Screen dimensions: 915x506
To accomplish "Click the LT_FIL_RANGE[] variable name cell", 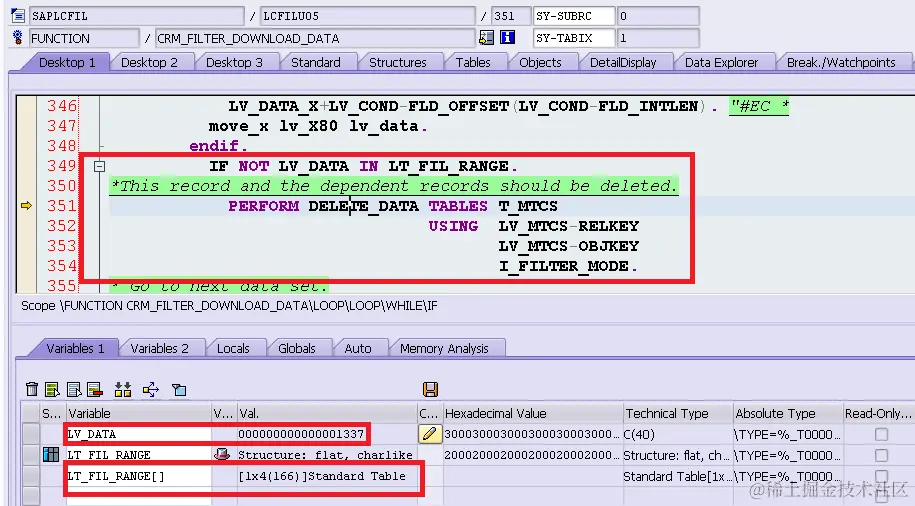I will 138,476.
